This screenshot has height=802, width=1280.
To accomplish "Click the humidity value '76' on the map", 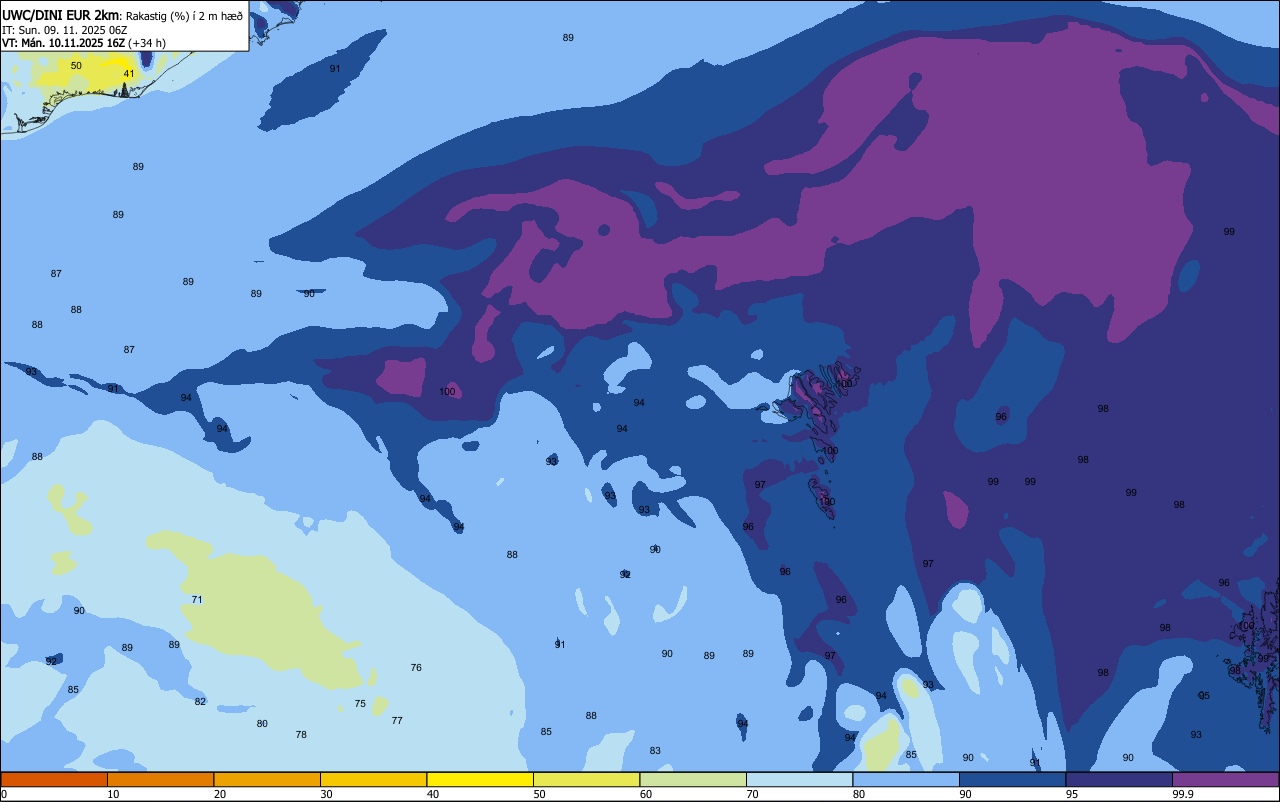I will 416,668.
